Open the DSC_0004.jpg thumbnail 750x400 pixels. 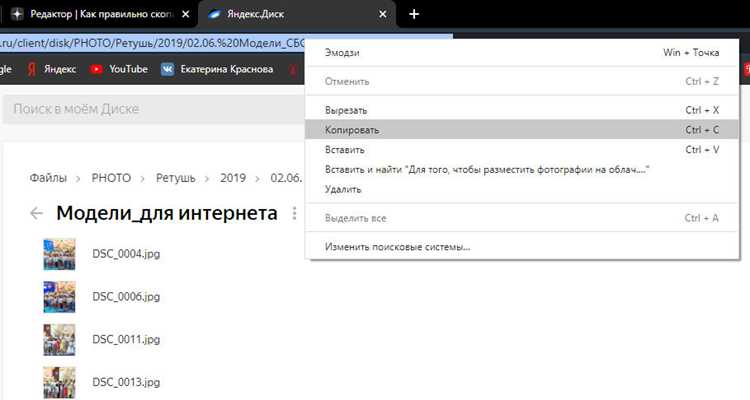tap(59, 254)
